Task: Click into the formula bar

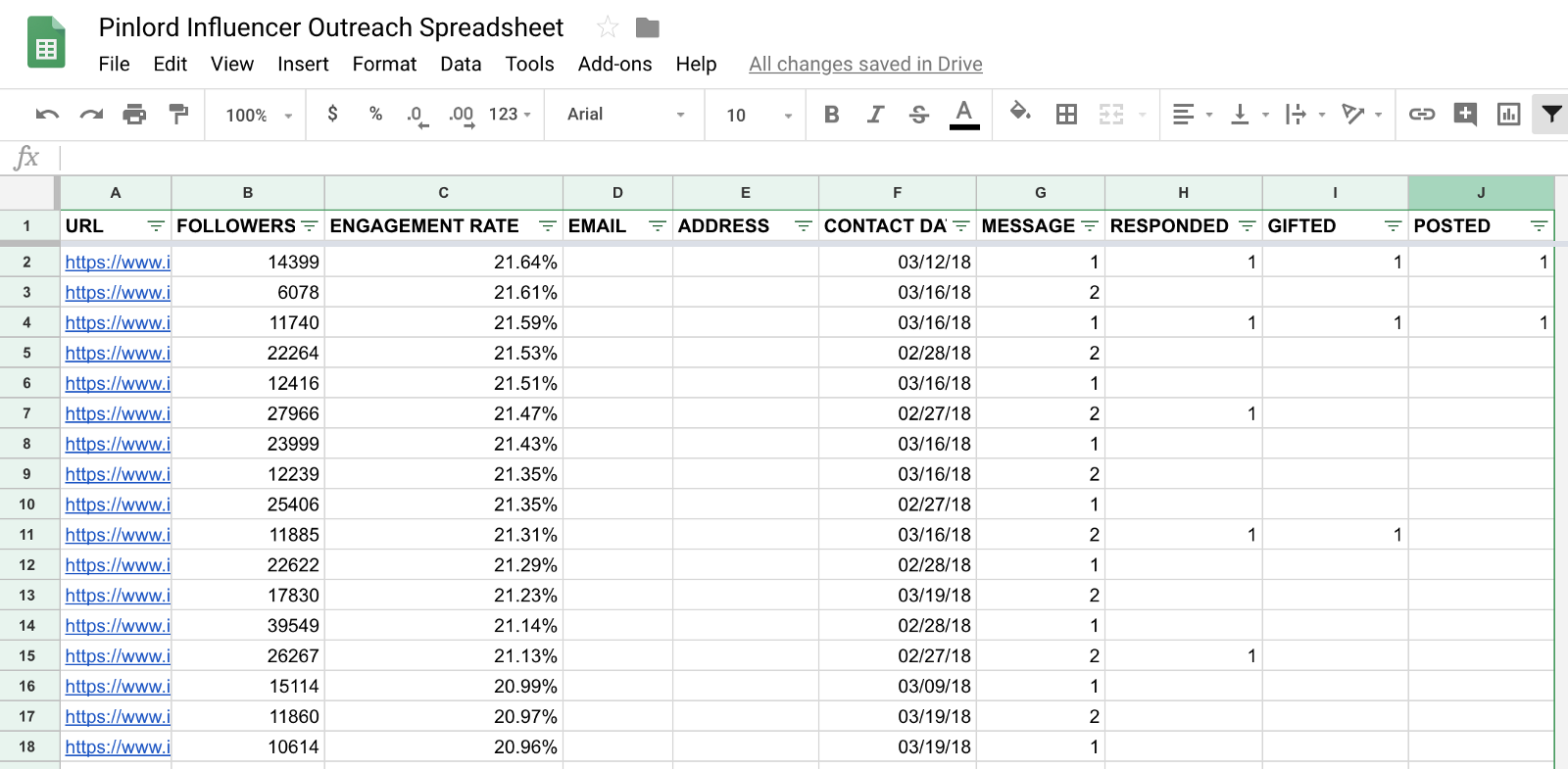Action: pos(784,158)
